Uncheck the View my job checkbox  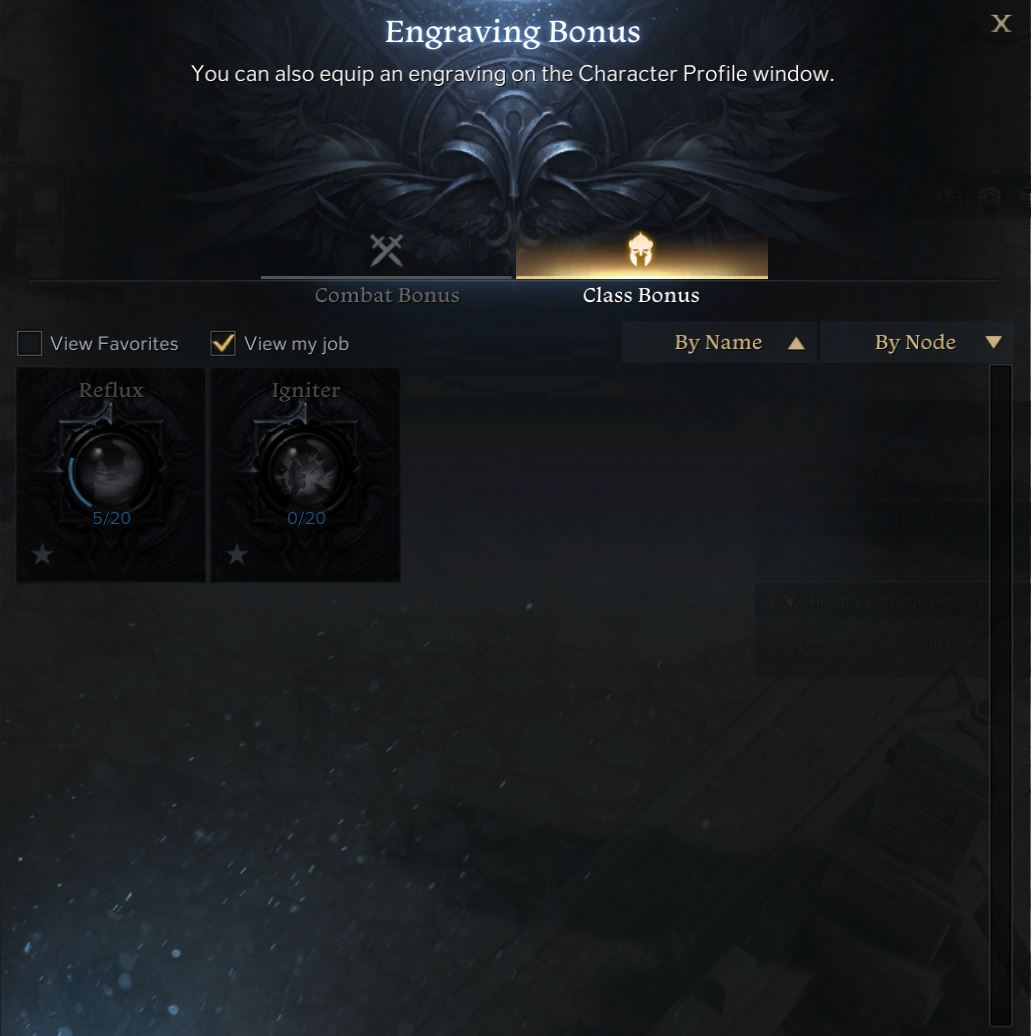click(223, 344)
